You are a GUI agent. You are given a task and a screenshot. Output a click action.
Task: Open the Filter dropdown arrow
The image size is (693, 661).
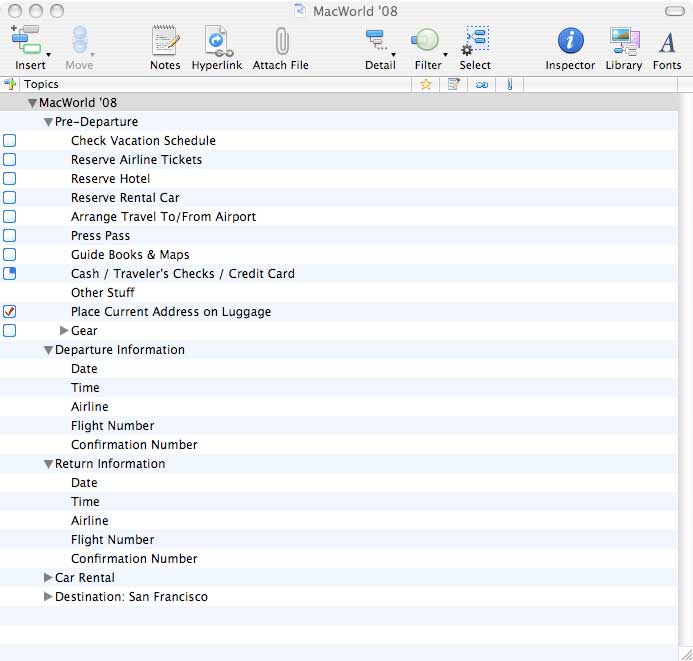pyautogui.click(x=445, y=55)
